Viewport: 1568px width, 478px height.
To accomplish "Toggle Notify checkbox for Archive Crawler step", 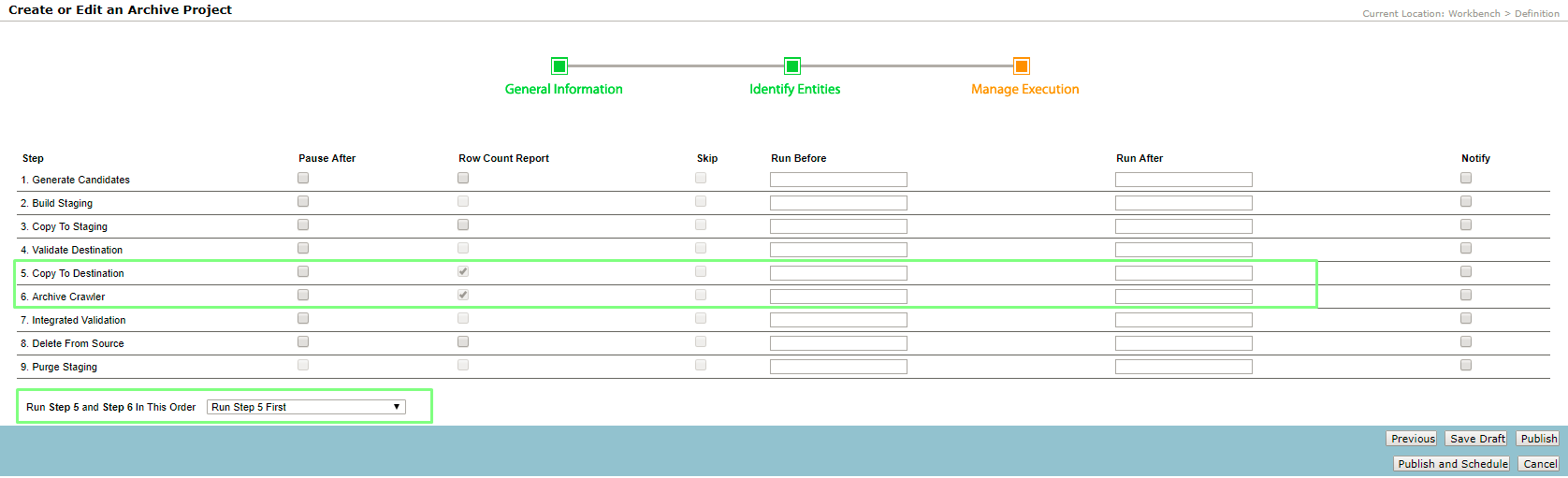I will pyautogui.click(x=1466, y=295).
